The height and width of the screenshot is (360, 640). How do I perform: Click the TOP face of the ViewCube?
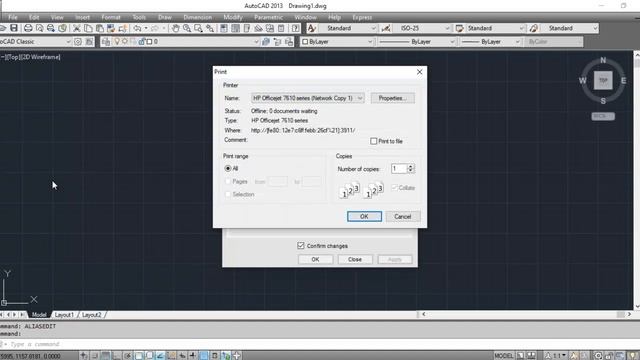tap(603, 80)
